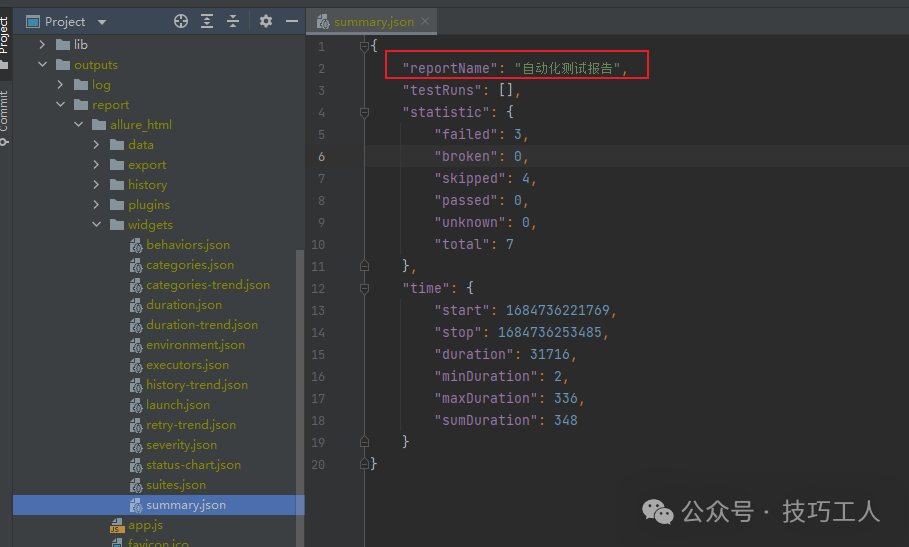The image size is (909, 547).
Task: Fold the root JSON object at line 1
Action: coord(365,46)
